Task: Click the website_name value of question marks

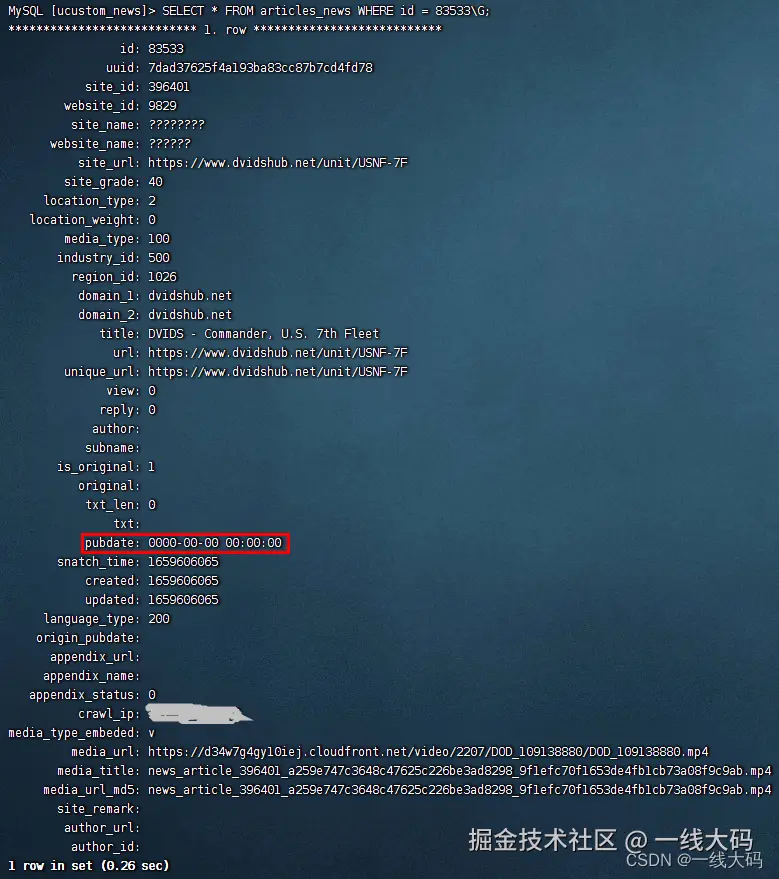Action: [169, 144]
